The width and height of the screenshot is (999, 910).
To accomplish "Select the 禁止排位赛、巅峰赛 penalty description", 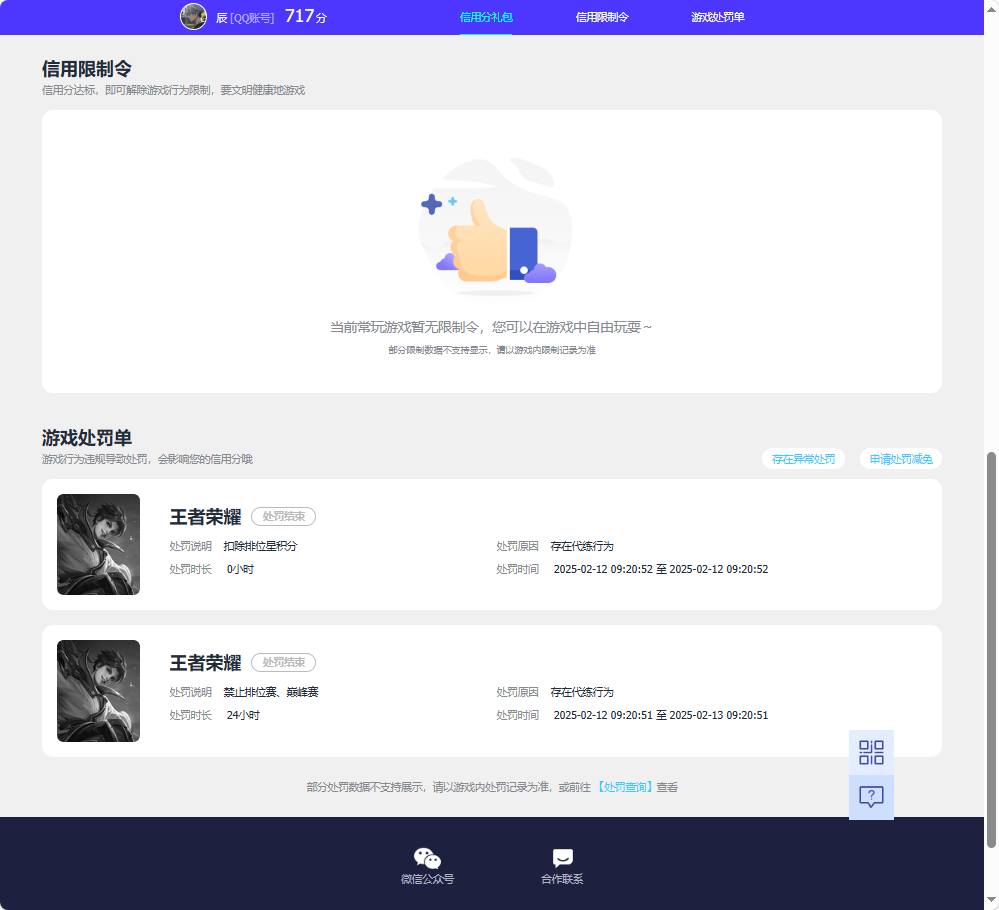I will click(271, 692).
